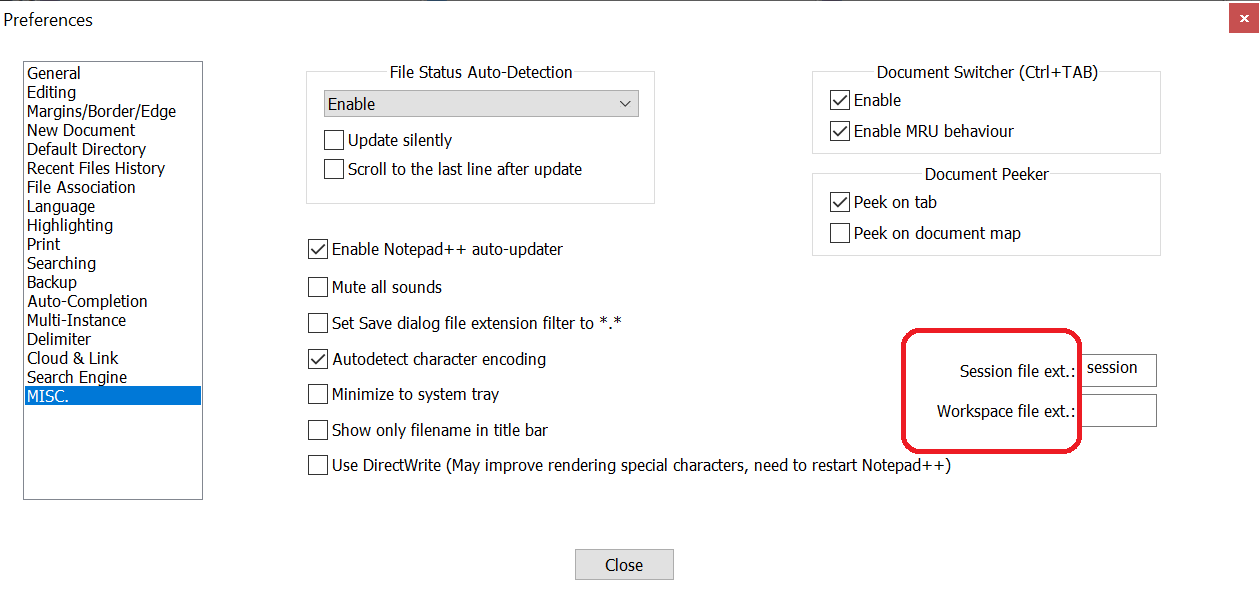Enable Peek on document map
This screenshot has height=595, width=1260.
(x=840, y=233)
